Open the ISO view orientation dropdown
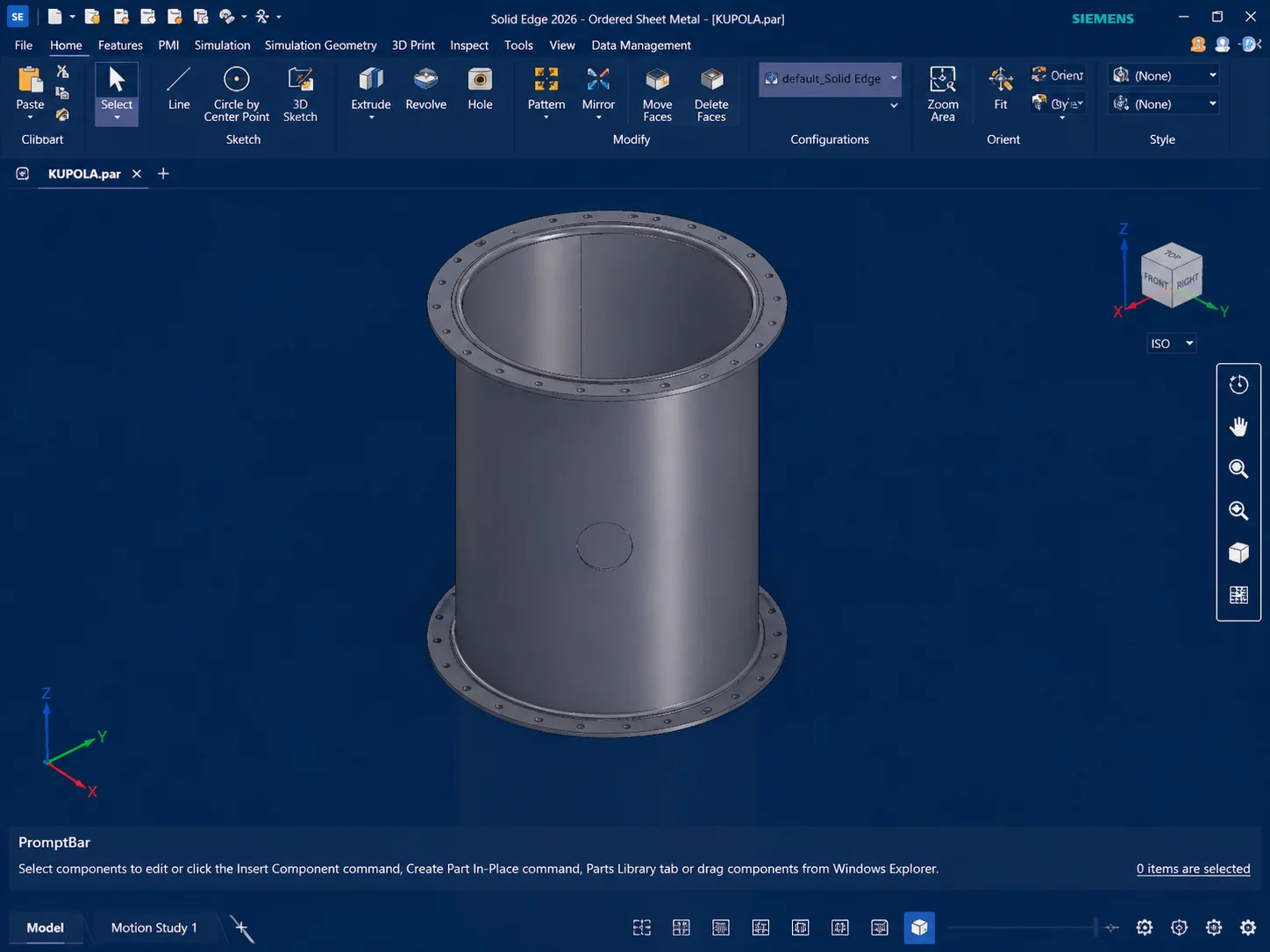 (1172, 344)
